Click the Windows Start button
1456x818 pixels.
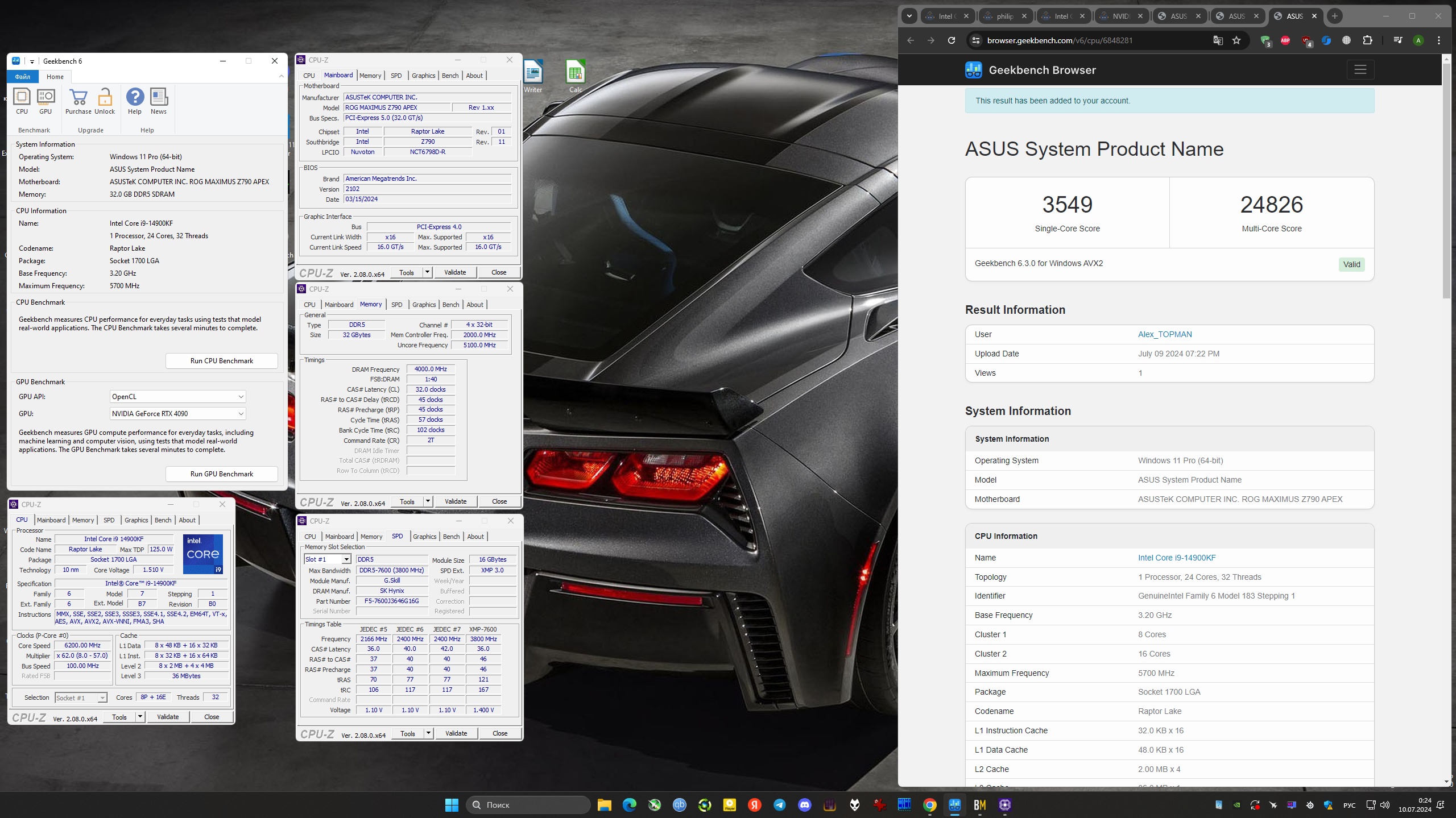tap(452, 804)
